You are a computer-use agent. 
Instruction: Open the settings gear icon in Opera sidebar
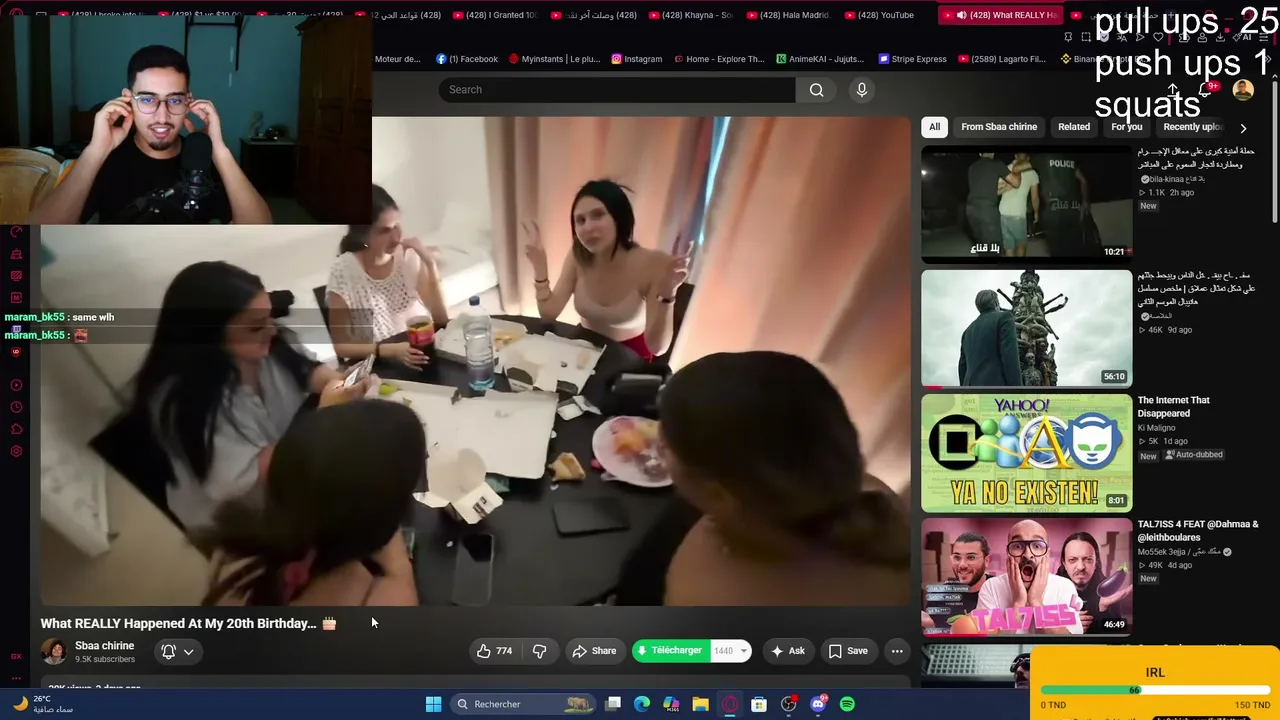pyautogui.click(x=16, y=451)
